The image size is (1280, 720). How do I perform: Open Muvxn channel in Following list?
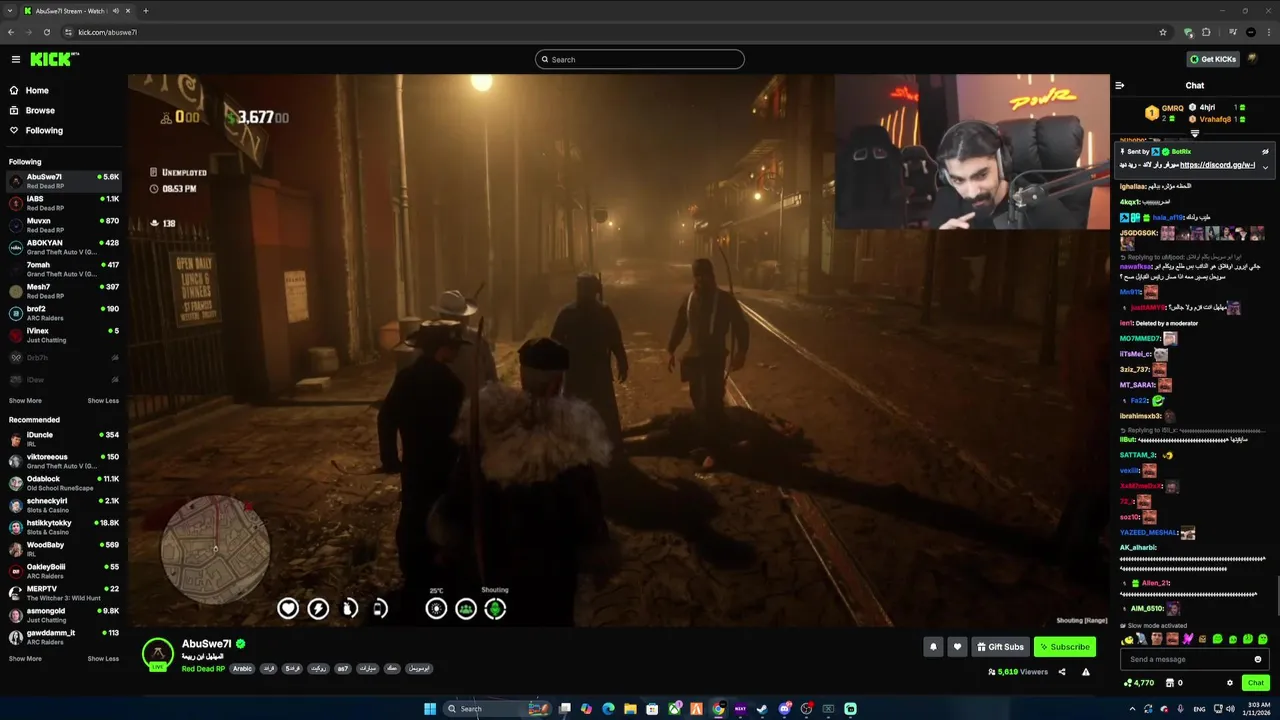[64, 225]
